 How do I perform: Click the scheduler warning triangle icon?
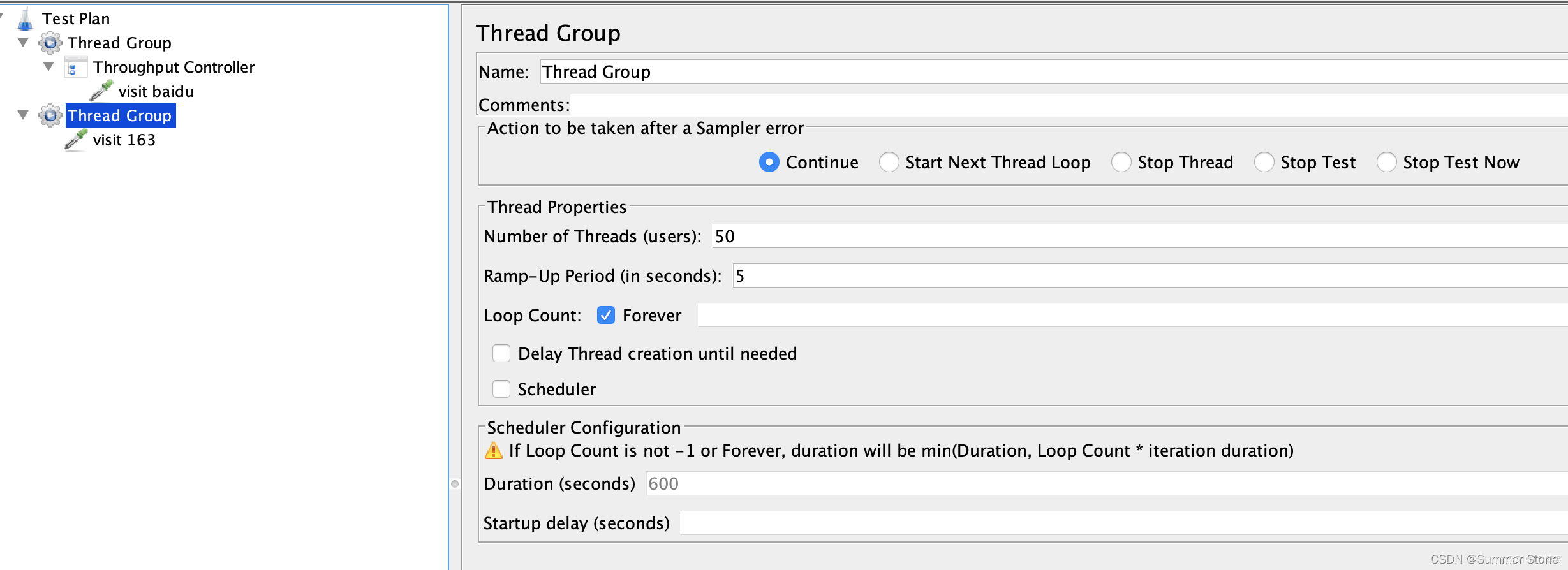493,451
